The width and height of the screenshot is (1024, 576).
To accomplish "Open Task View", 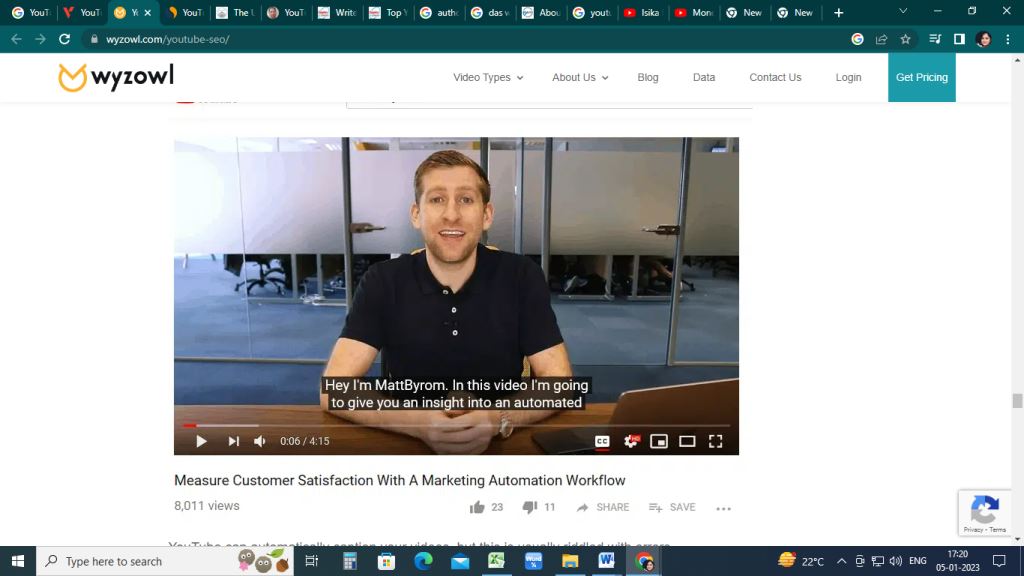I will coord(312,561).
